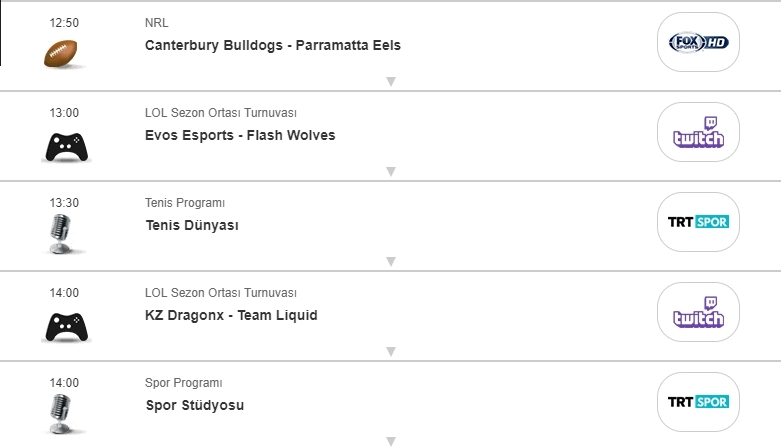
Task: Click the rugby ball icon for NRL
Action: tap(65, 54)
